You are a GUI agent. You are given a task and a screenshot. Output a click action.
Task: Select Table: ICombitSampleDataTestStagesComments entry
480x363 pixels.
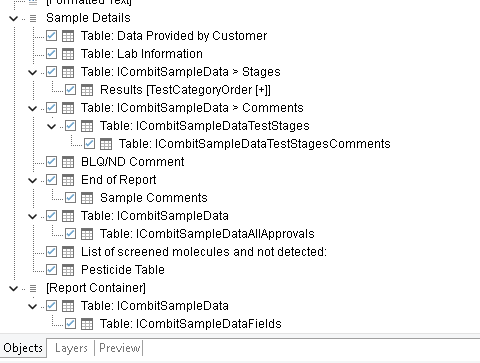coord(255,144)
